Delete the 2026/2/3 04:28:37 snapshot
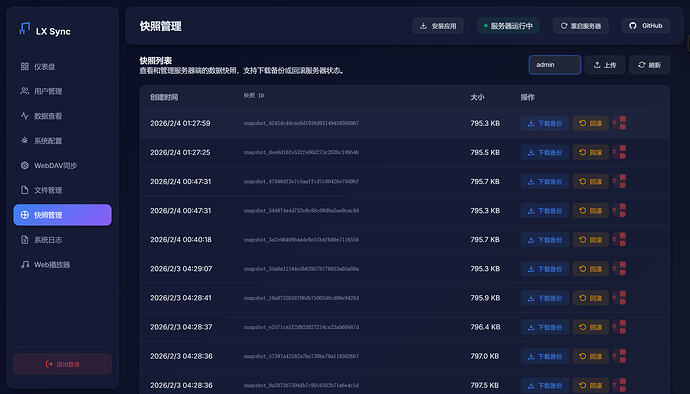 click(619, 327)
